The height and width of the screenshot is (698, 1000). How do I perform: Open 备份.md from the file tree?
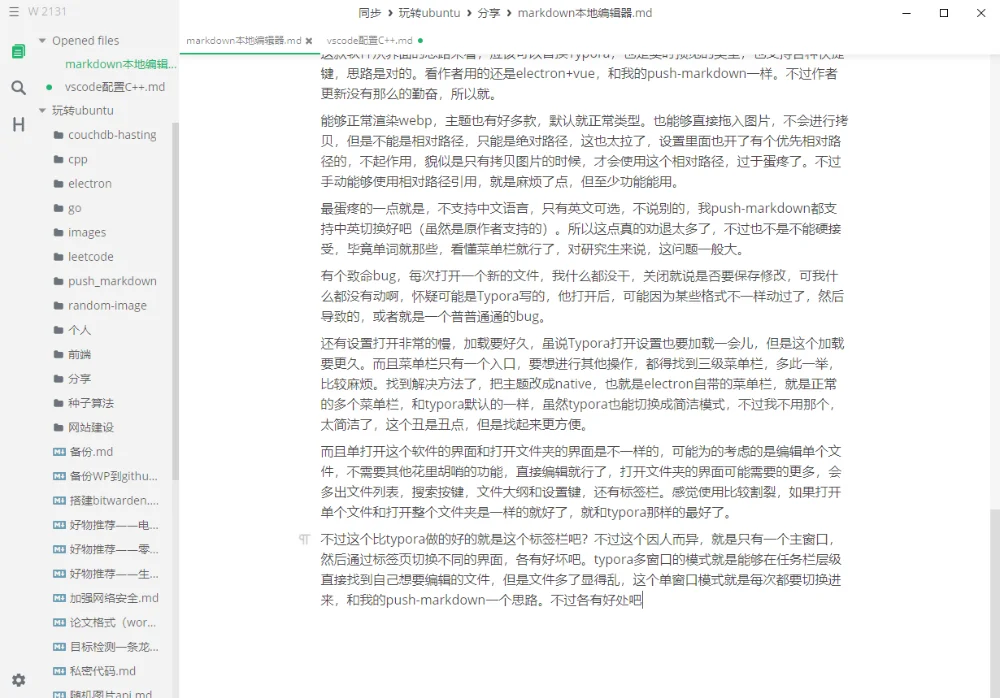[90, 452]
